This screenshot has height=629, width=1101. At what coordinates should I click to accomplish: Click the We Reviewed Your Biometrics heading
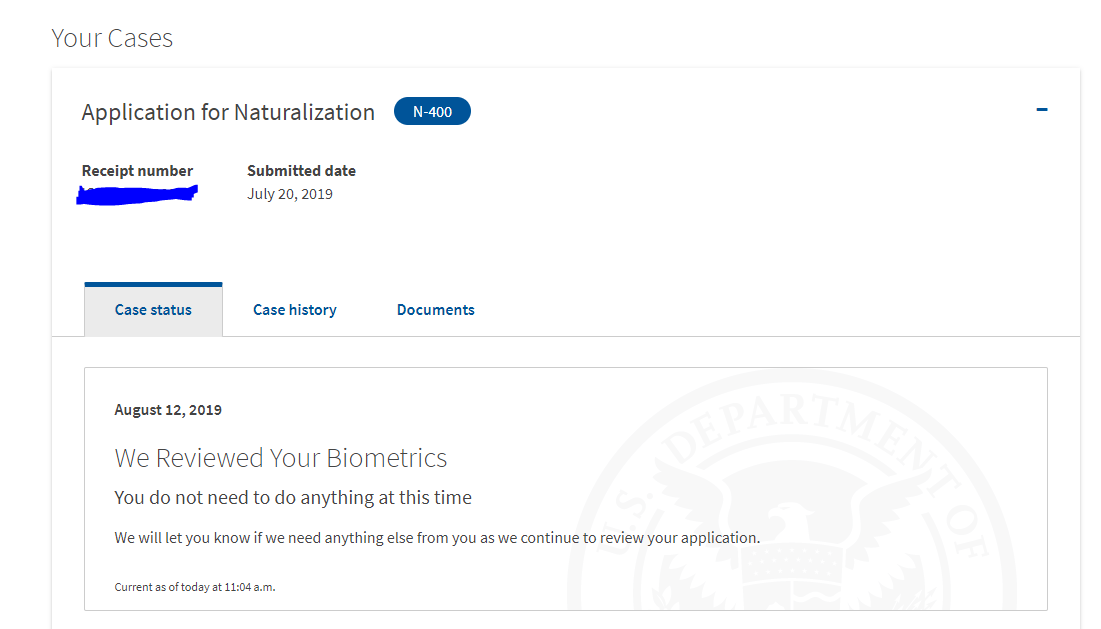pyautogui.click(x=281, y=458)
